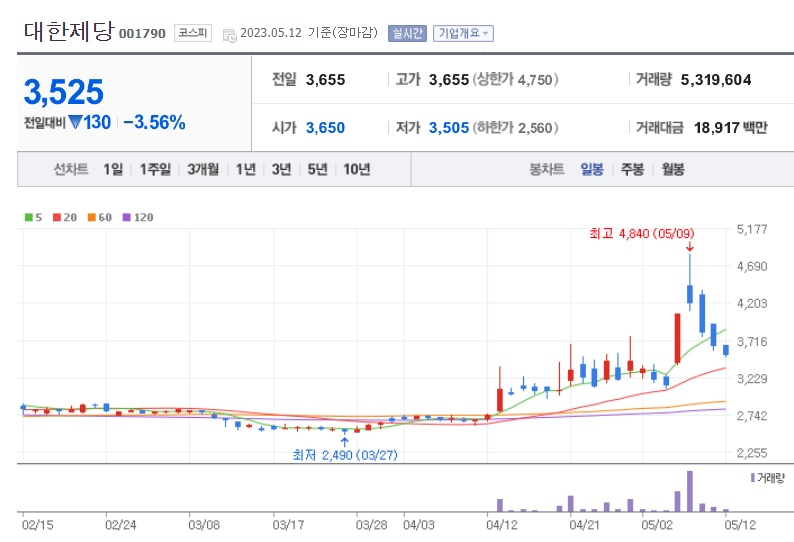Click the purple 거래량 volume legend swatch

753,478
